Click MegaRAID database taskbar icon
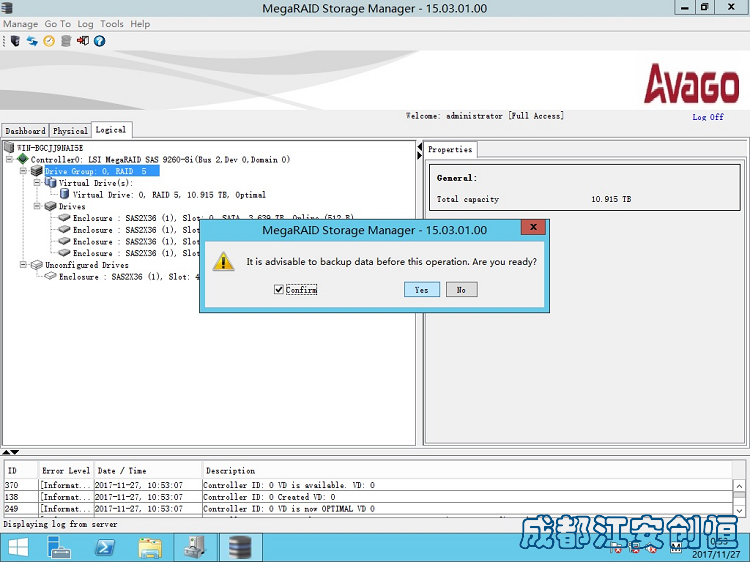This screenshot has width=750, height=562. tap(240, 548)
